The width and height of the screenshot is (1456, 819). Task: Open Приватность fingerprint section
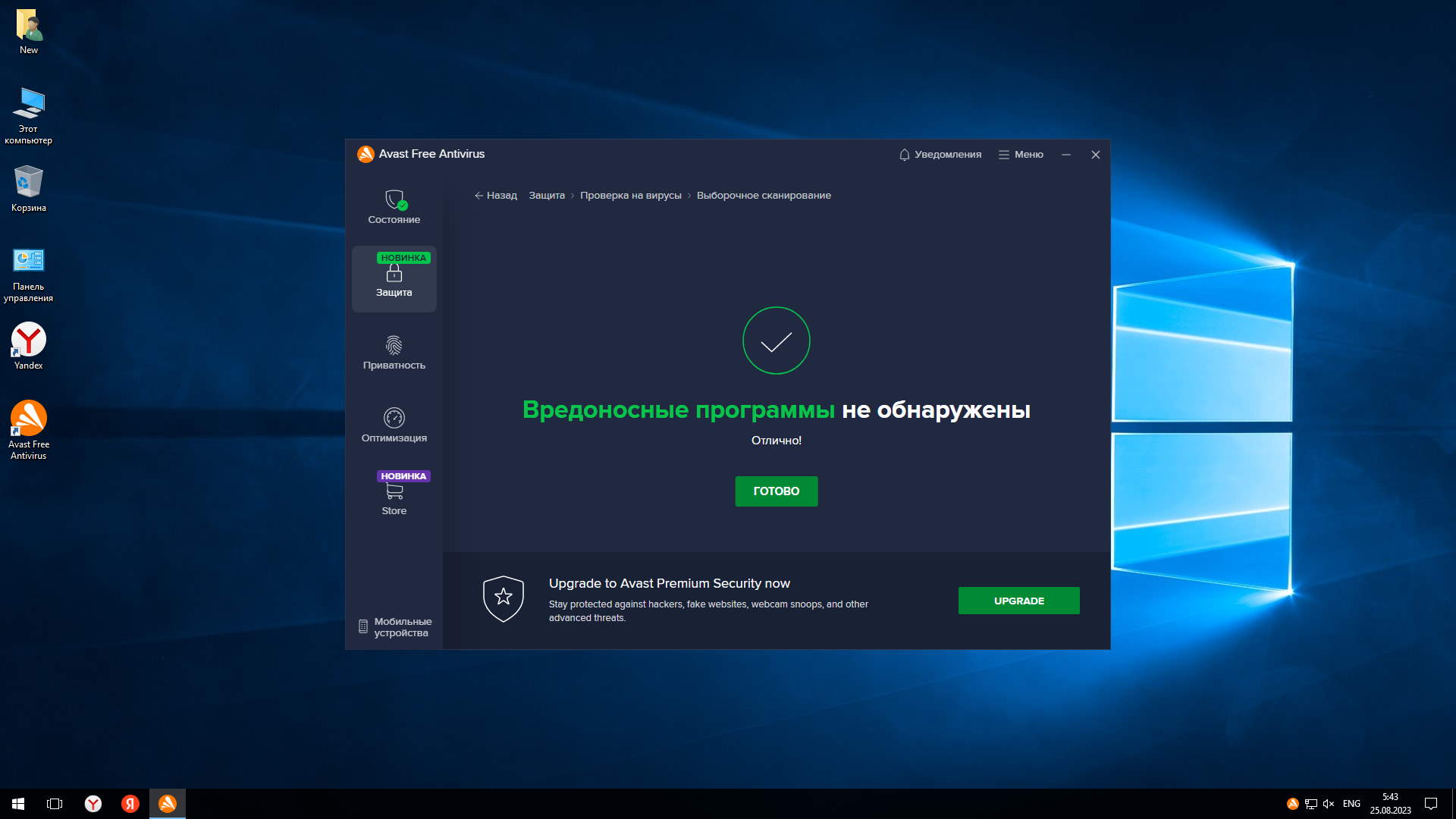tap(394, 347)
